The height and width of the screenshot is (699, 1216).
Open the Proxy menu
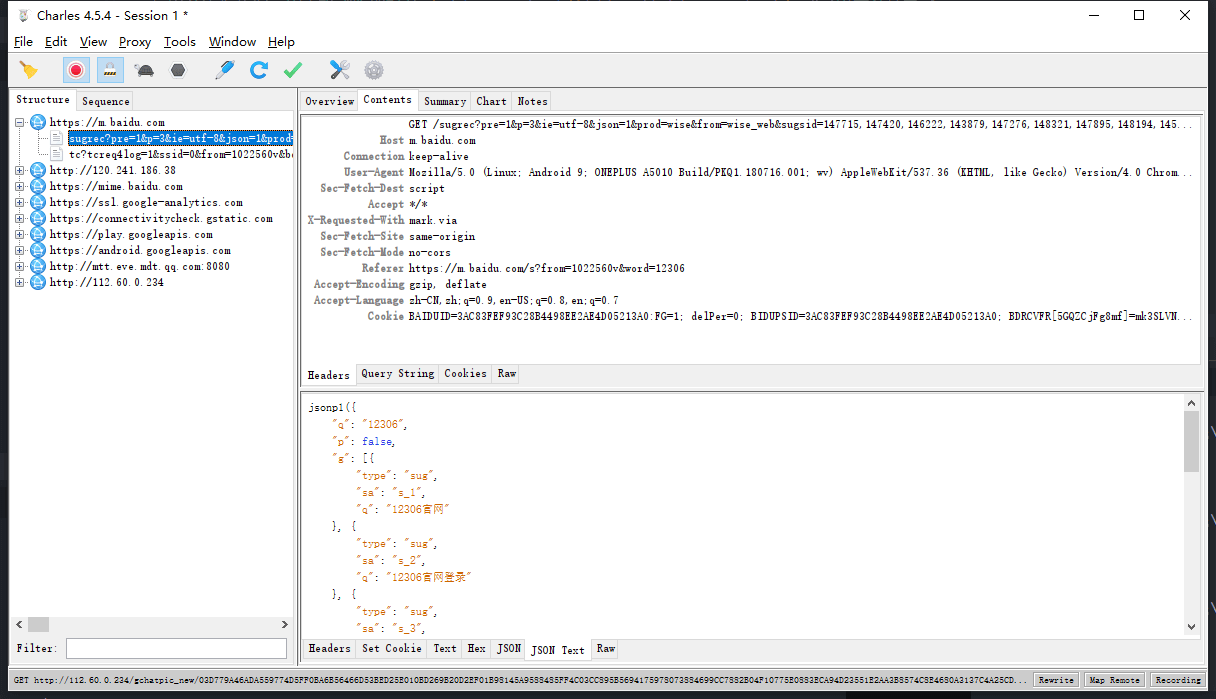tap(135, 42)
